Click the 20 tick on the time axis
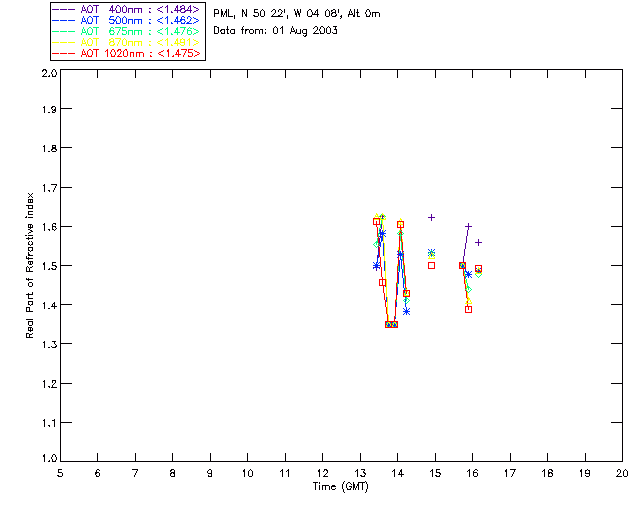The height and width of the screenshot is (512, 640). pos(622,472)
